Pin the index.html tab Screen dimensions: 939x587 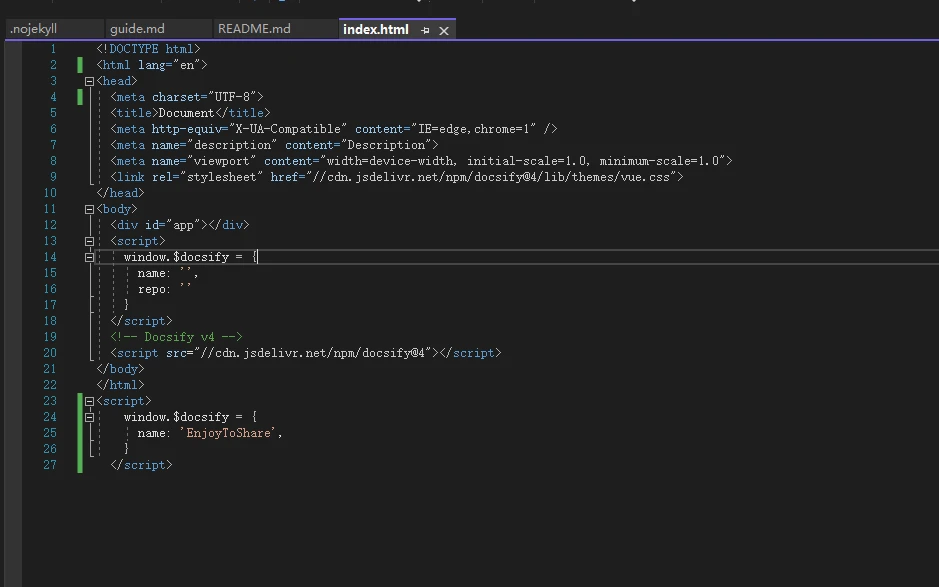(425, 30)
